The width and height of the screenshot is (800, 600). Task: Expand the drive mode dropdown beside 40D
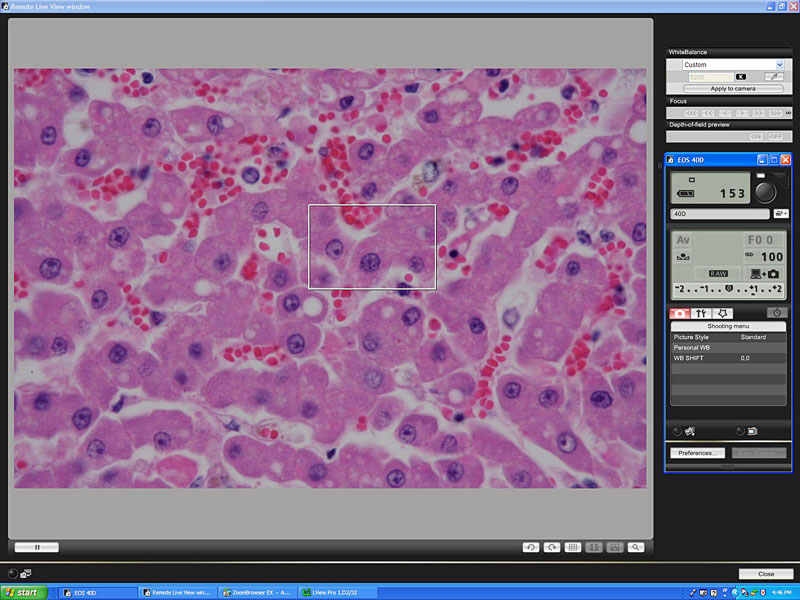pyautogui.click(x=780, y=213)
